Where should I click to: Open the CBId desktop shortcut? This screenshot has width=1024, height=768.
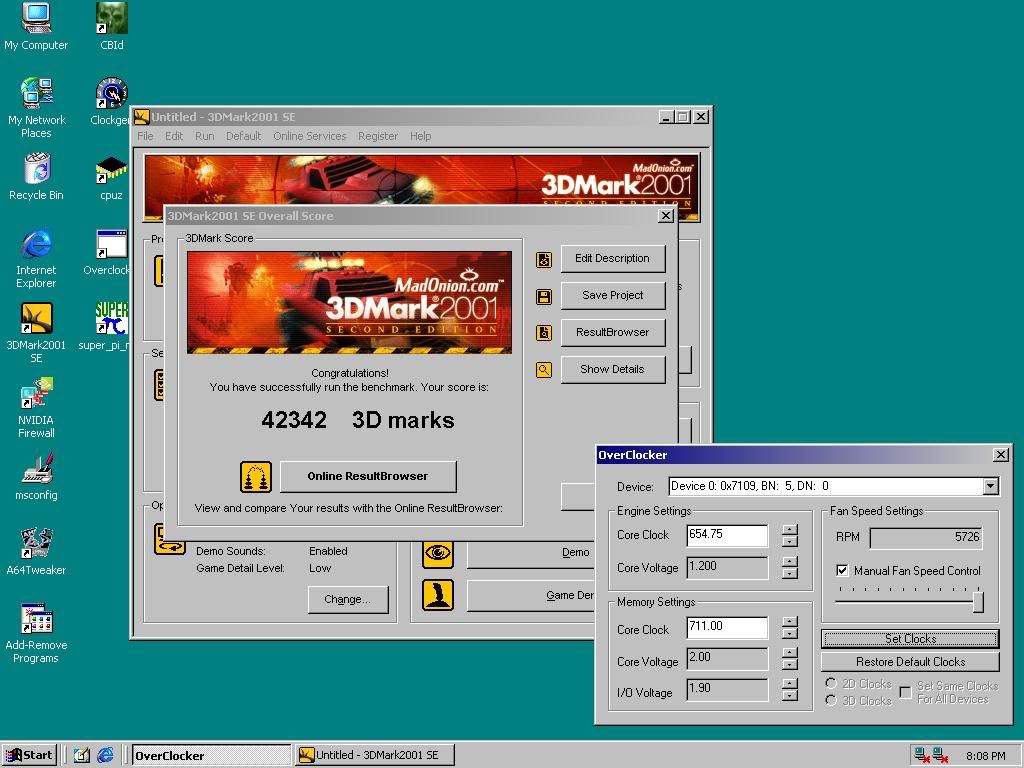pyautogui.click(x=112, y=27)
